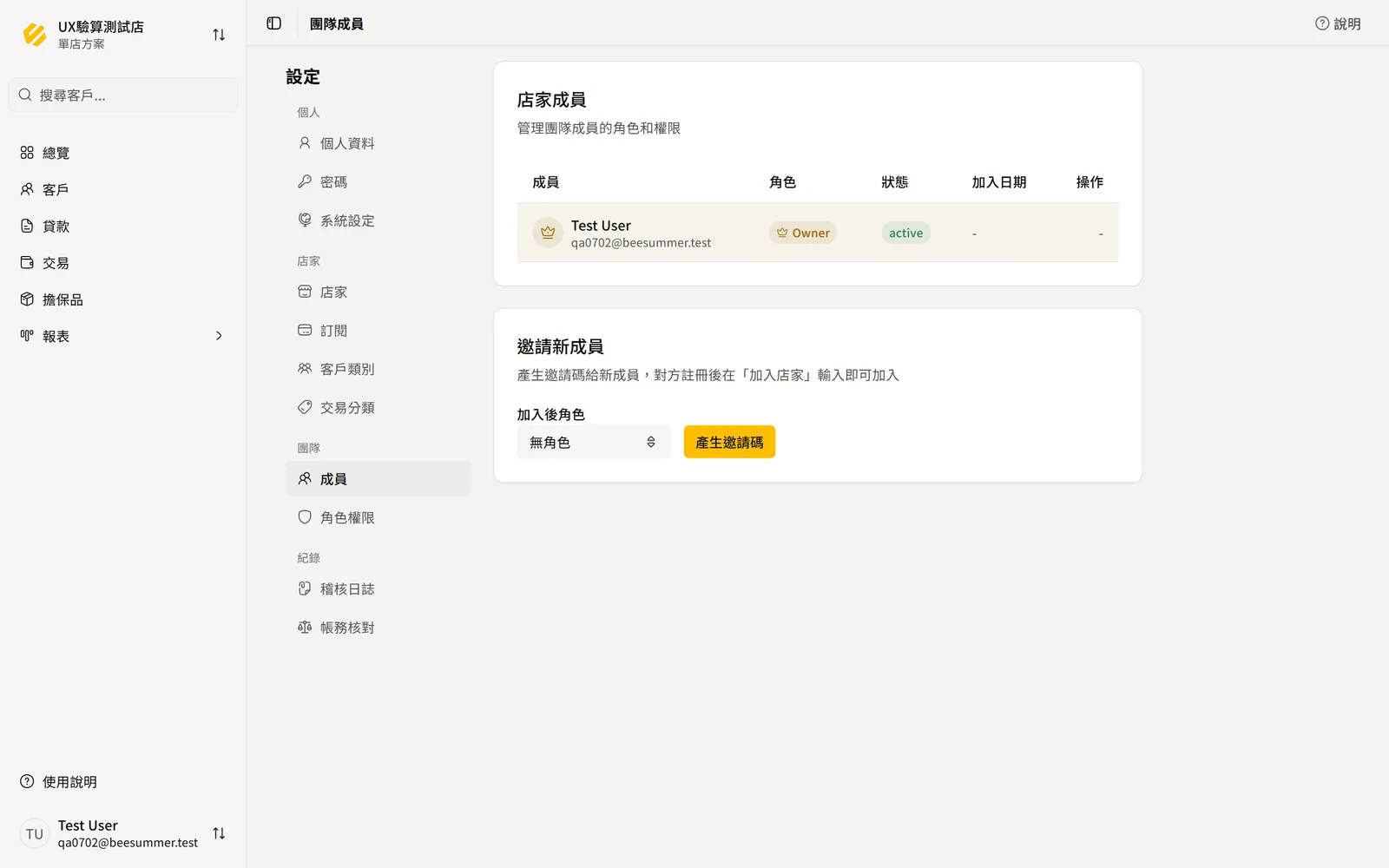Image resolution: width=1389 pixels, height=868 pixels.
Task: Click the 帳務核對 scales icon
Action: tap(305, 628)
